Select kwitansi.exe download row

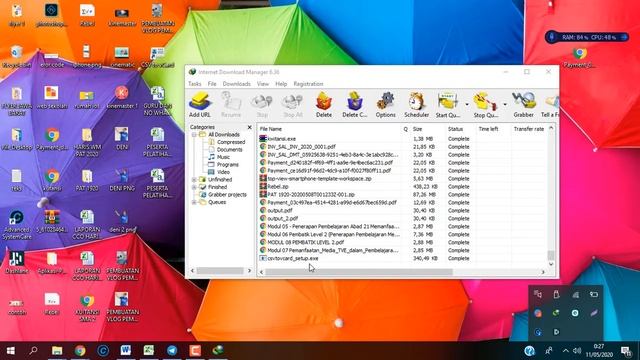pyautogui.click(x=402, y=139)
